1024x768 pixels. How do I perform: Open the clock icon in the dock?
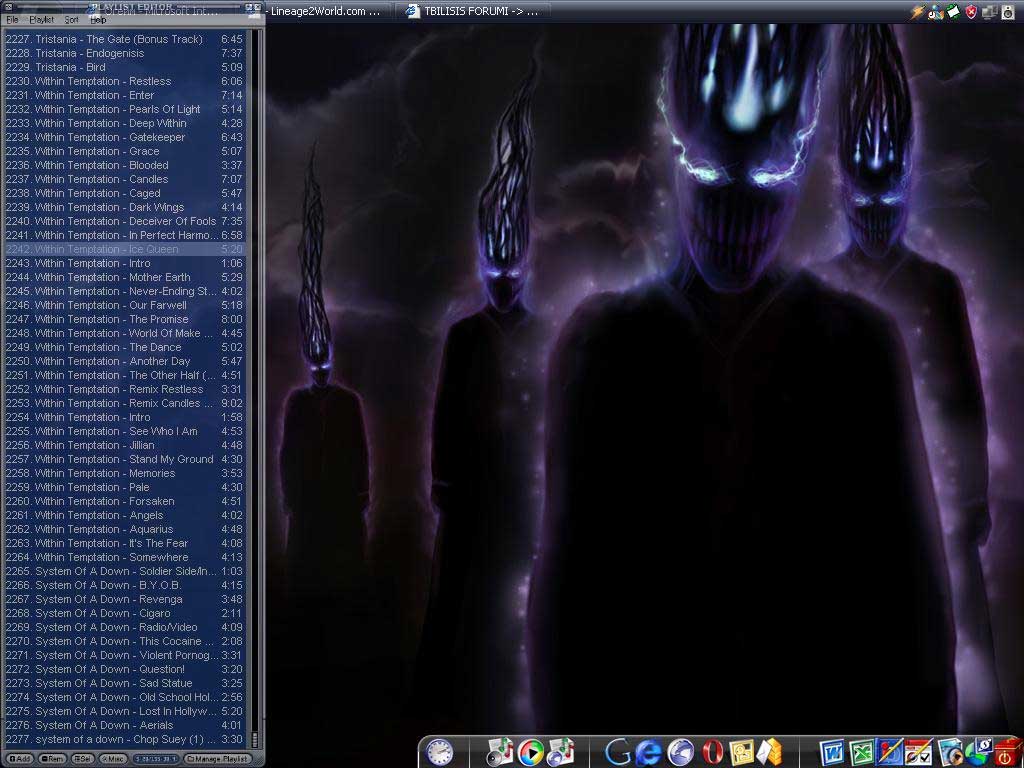(x=439, y=752)
